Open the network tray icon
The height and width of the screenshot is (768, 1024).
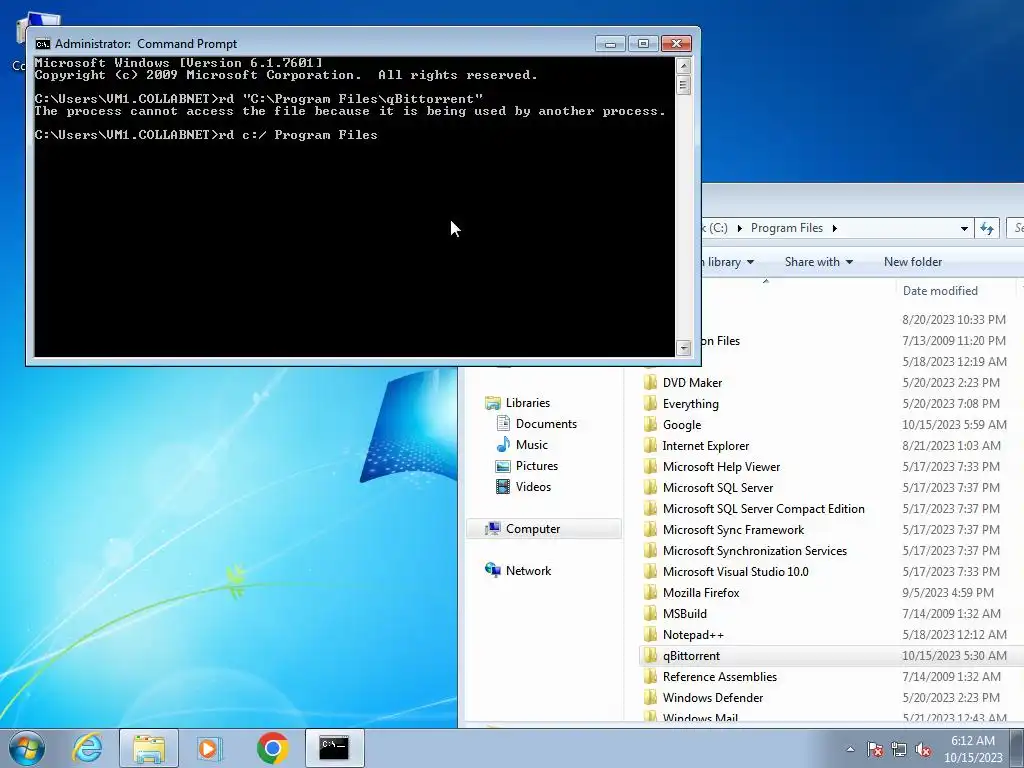point(899,749)
